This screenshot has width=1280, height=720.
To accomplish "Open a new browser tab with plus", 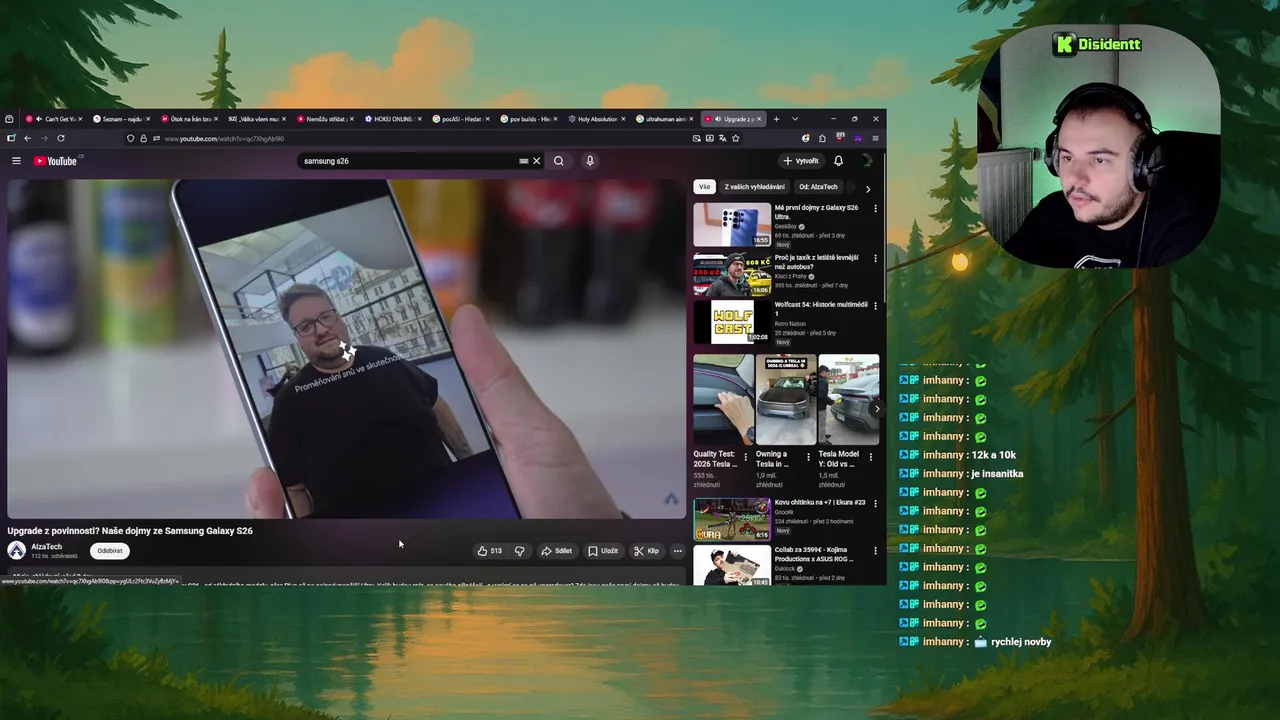I will [x=776, y=119].
